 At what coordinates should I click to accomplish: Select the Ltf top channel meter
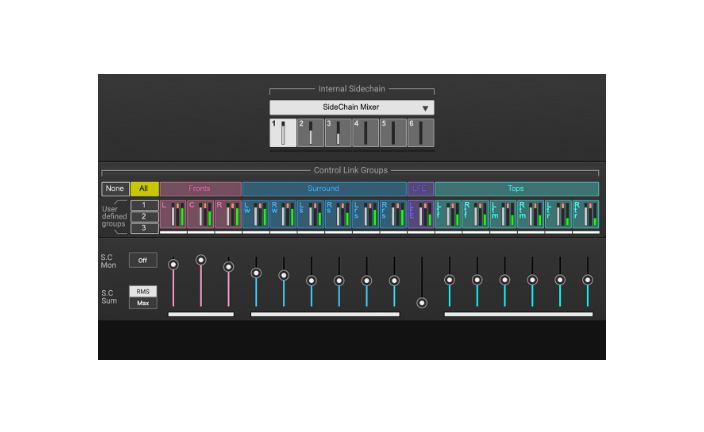pyautogui.click(x=448, y=215)
